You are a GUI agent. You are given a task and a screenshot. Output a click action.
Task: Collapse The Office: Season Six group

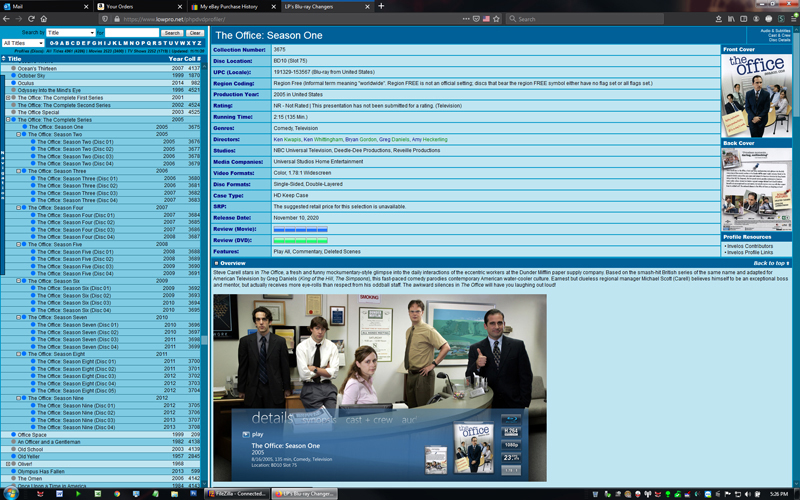tap(18, 281)
